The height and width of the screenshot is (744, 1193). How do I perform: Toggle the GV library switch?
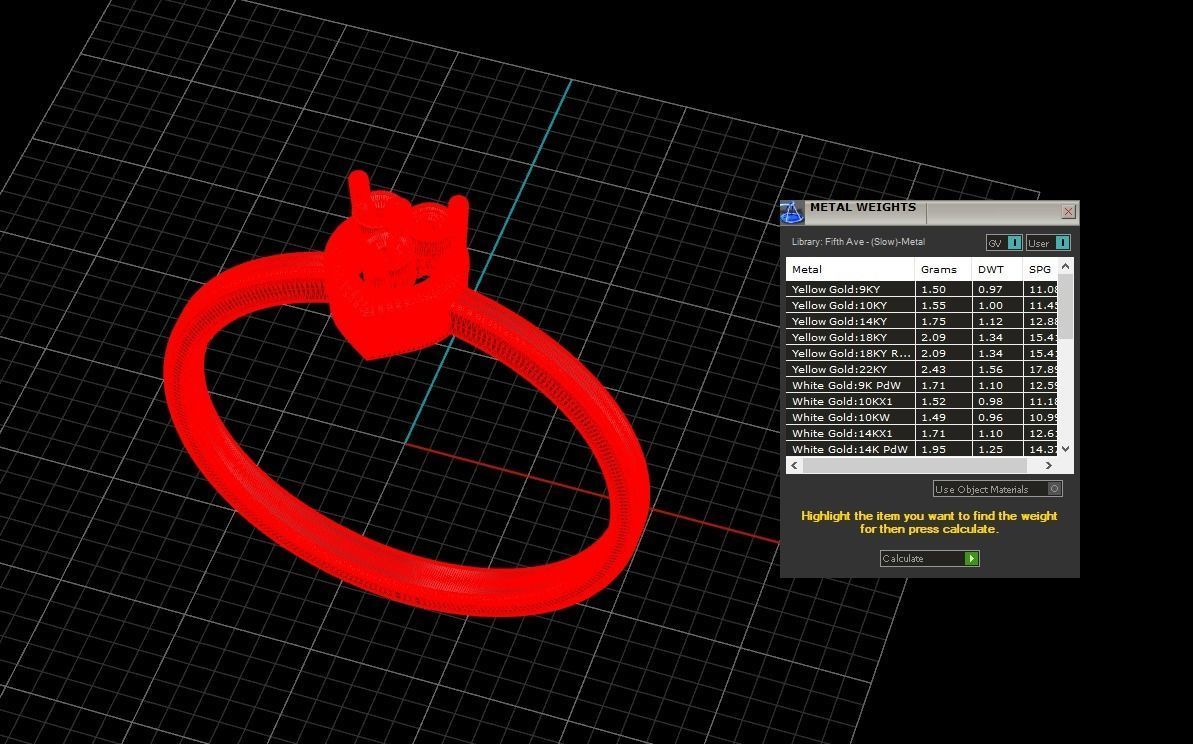click(1004, 243)
